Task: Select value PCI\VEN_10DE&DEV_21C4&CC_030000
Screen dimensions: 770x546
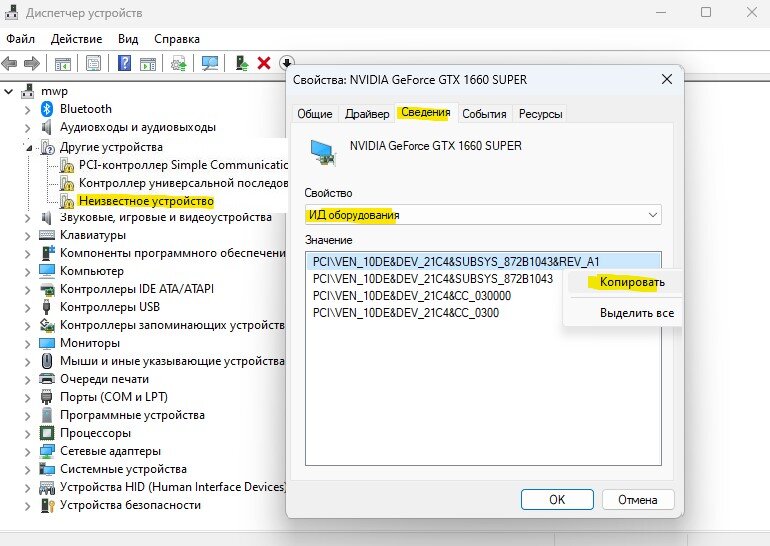Action: pyautogui.click(x=412, y=296)
